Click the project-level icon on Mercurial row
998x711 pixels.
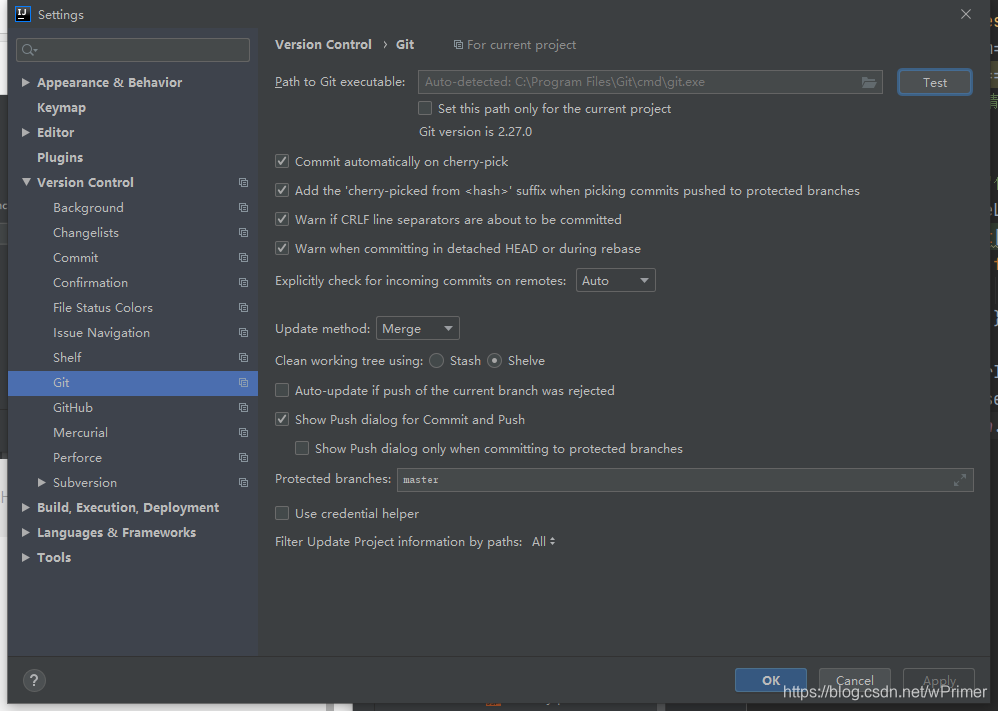click(x=243, y=433)
